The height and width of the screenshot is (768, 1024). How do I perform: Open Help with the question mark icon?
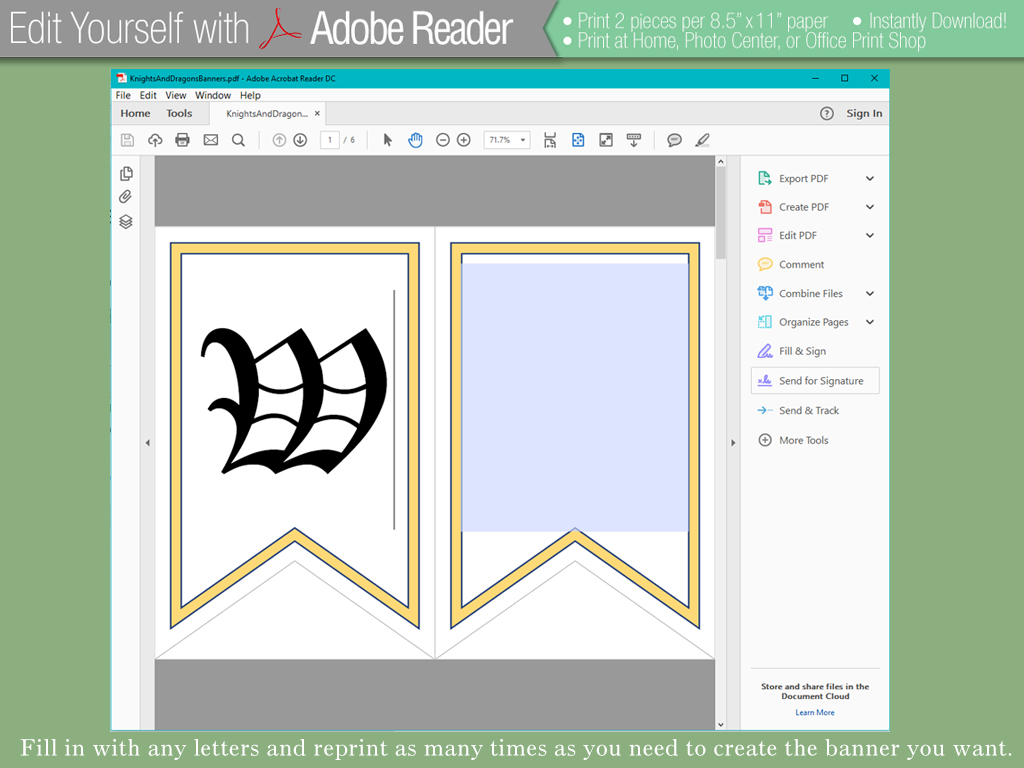pyautogui.click(x=827, y=114)
